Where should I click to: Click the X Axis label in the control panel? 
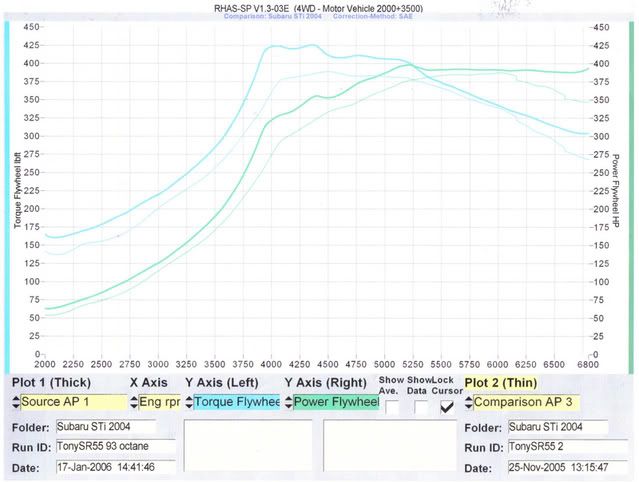click(x=149, y=383)
